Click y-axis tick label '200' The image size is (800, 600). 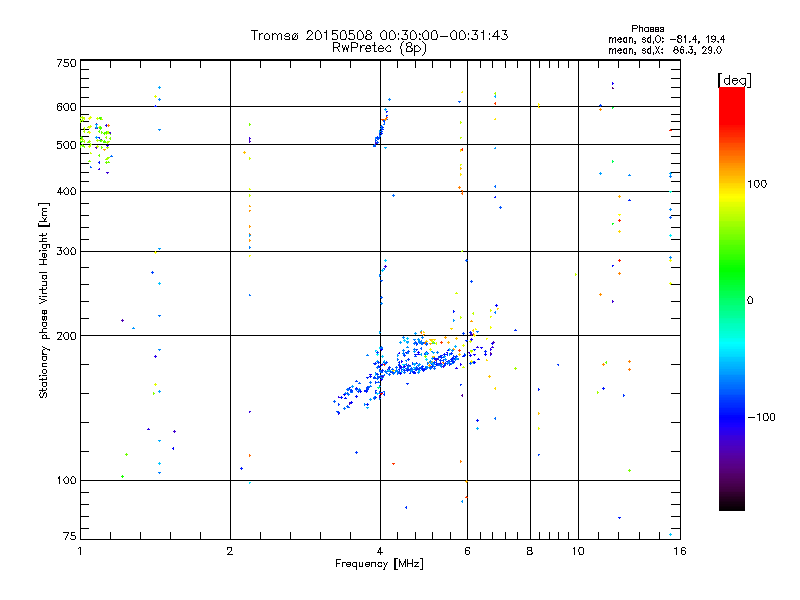pos(66,336)
